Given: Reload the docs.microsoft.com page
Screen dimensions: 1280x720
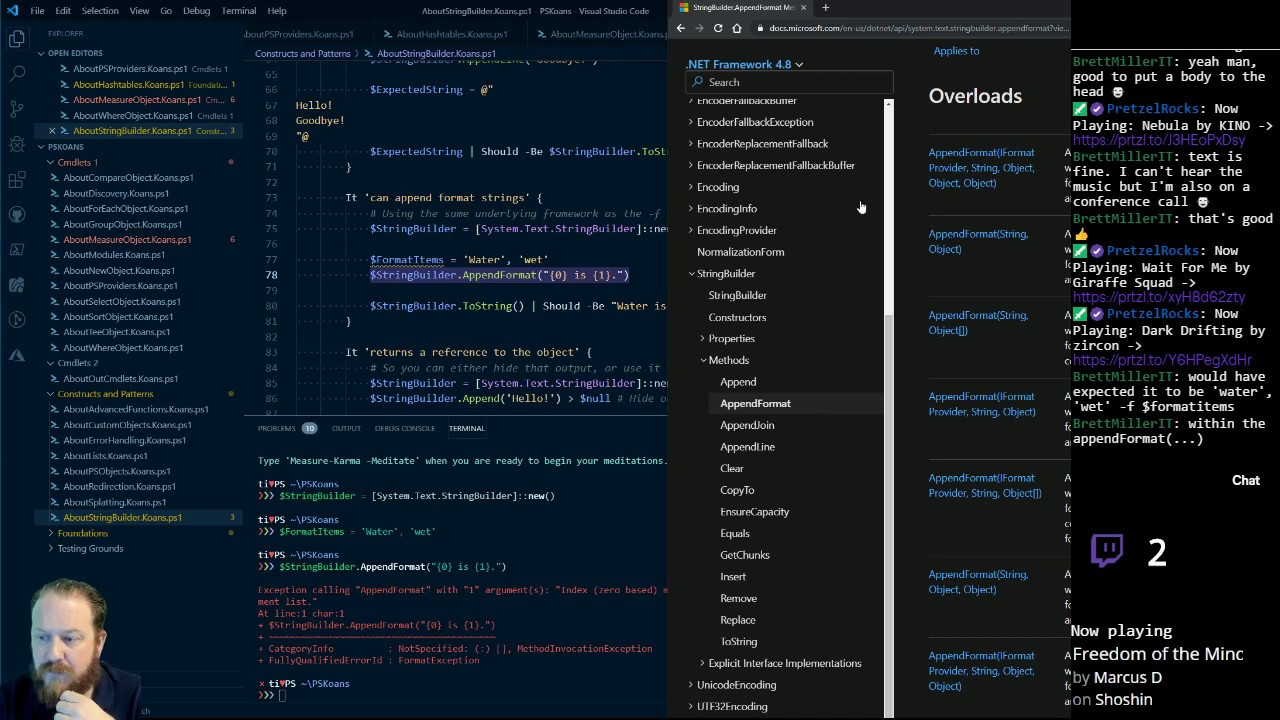Looking at the screenshot, I should click(x=718, y=28).
